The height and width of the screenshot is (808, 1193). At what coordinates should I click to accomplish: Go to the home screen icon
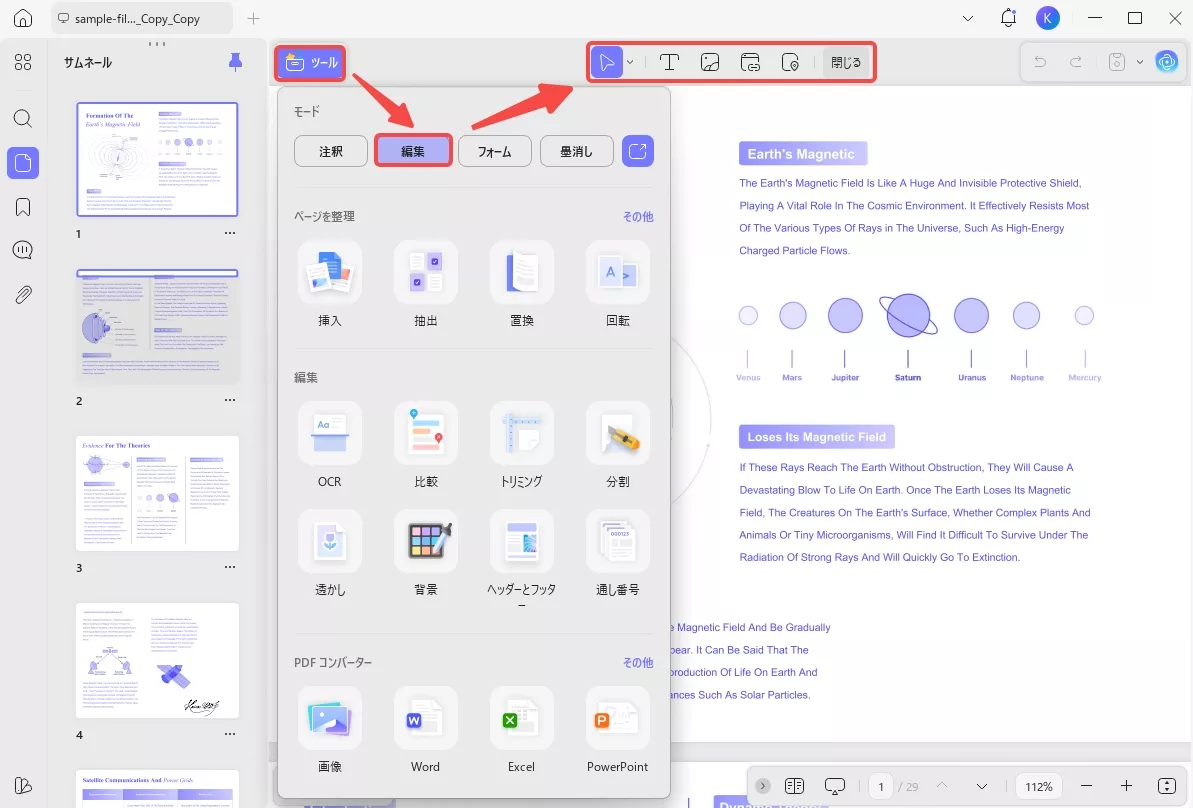[x=23, y=18]
